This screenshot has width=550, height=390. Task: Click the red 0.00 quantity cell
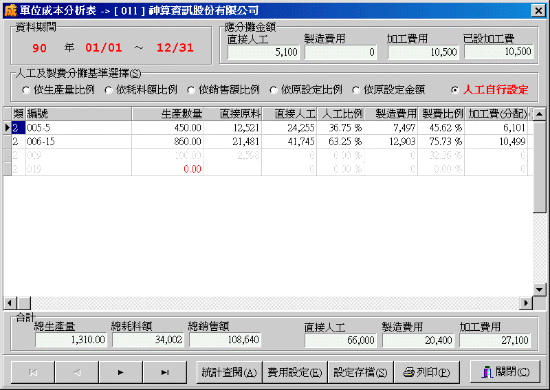168,169
